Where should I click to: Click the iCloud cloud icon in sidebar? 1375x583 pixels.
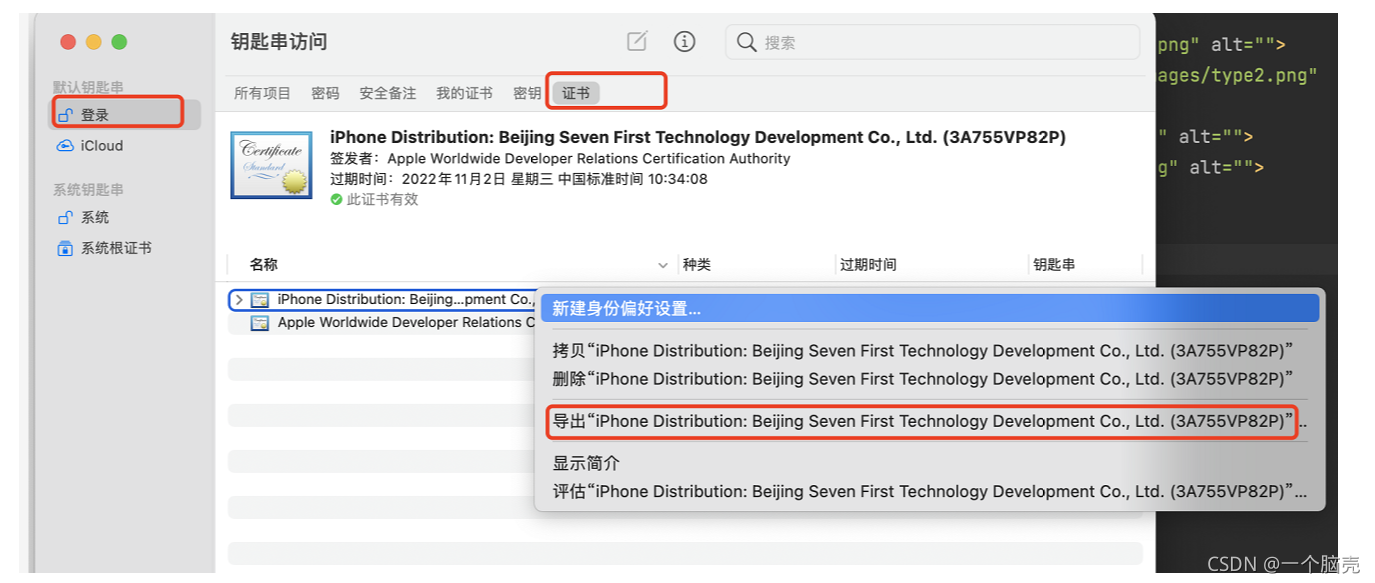[66, 146]
